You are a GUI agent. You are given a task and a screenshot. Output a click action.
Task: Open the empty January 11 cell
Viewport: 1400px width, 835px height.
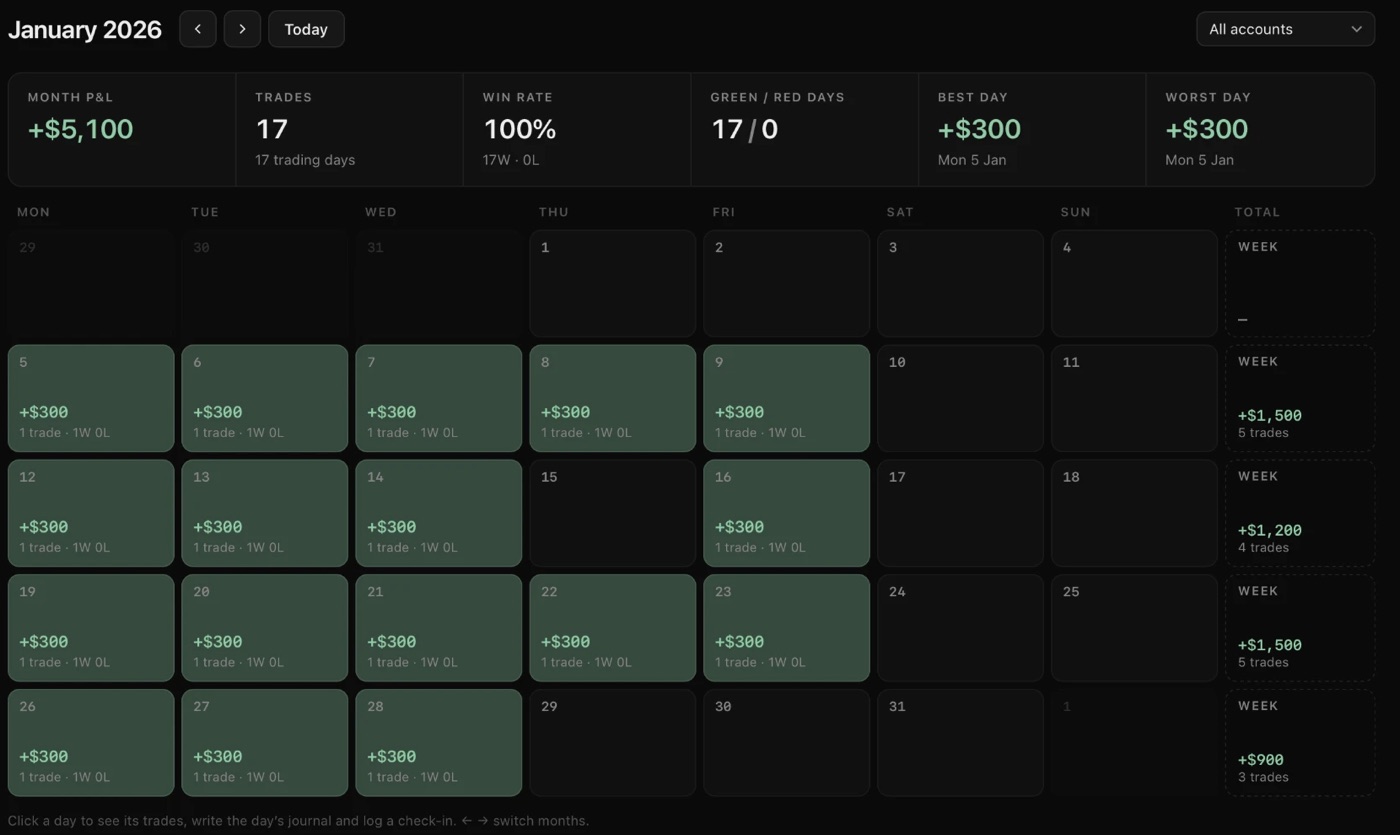pos(1135,398)
